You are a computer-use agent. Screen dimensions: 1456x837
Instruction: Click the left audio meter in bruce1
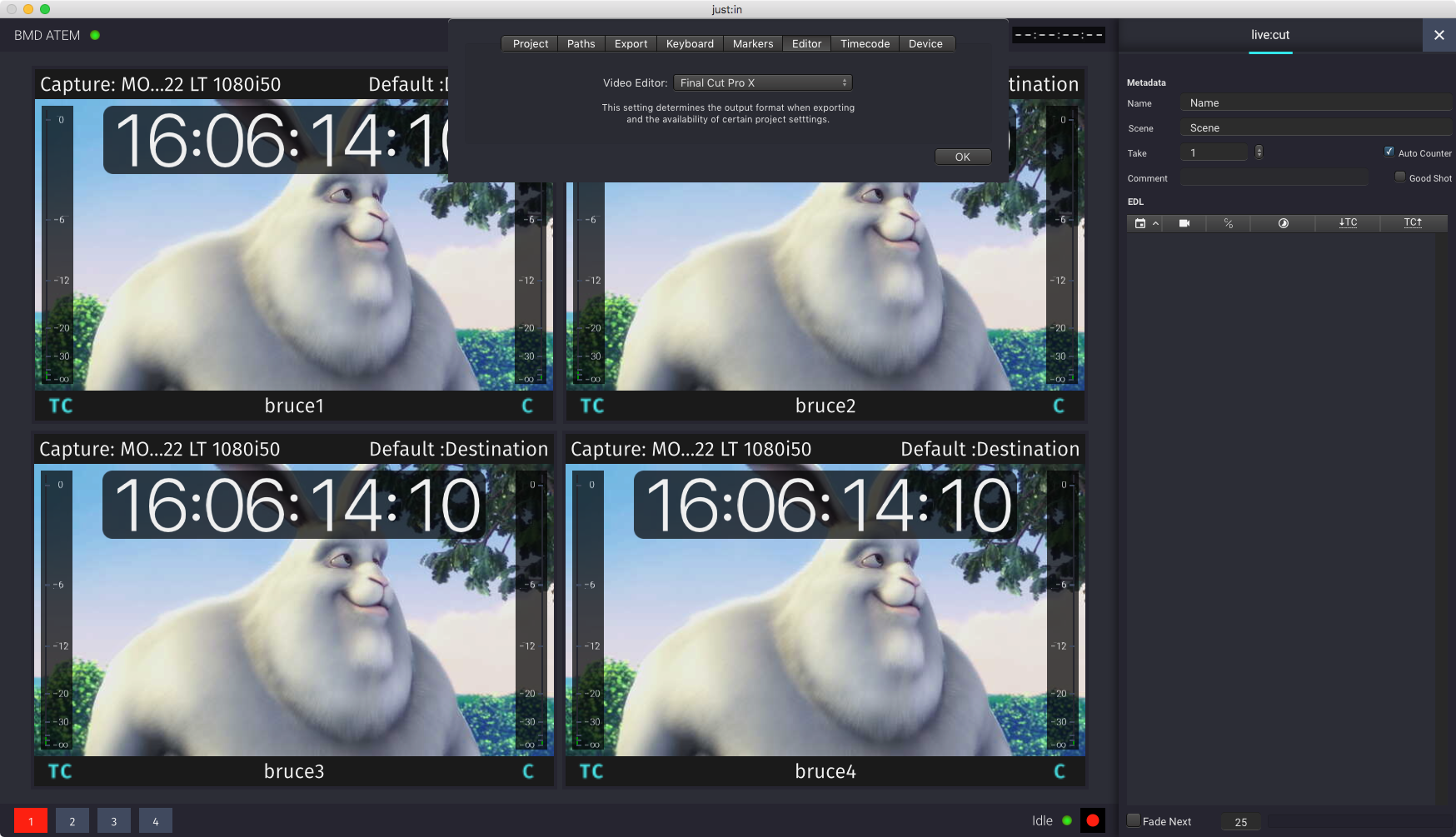[x=57, y=247]
